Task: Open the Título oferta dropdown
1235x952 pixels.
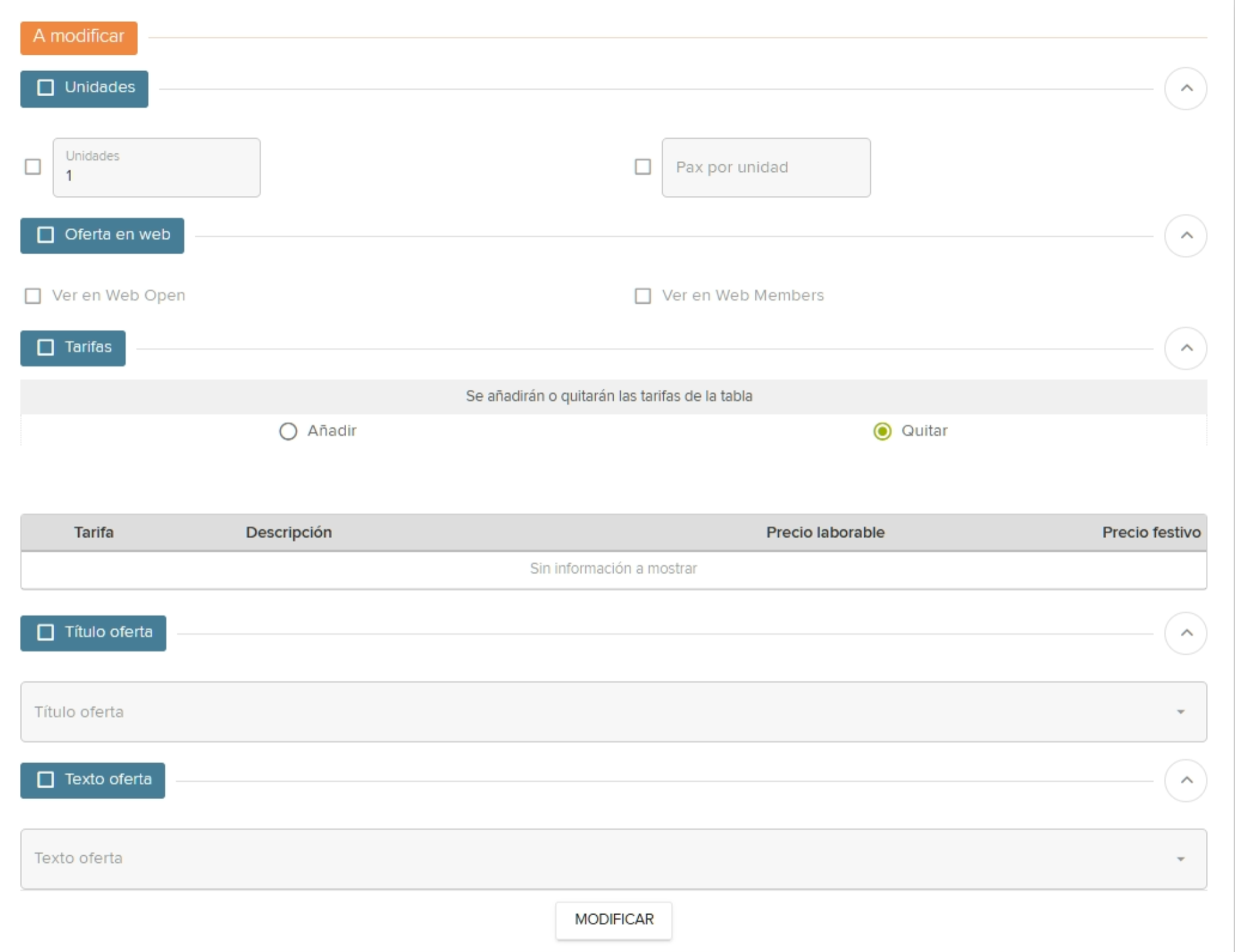Action: 614,712
